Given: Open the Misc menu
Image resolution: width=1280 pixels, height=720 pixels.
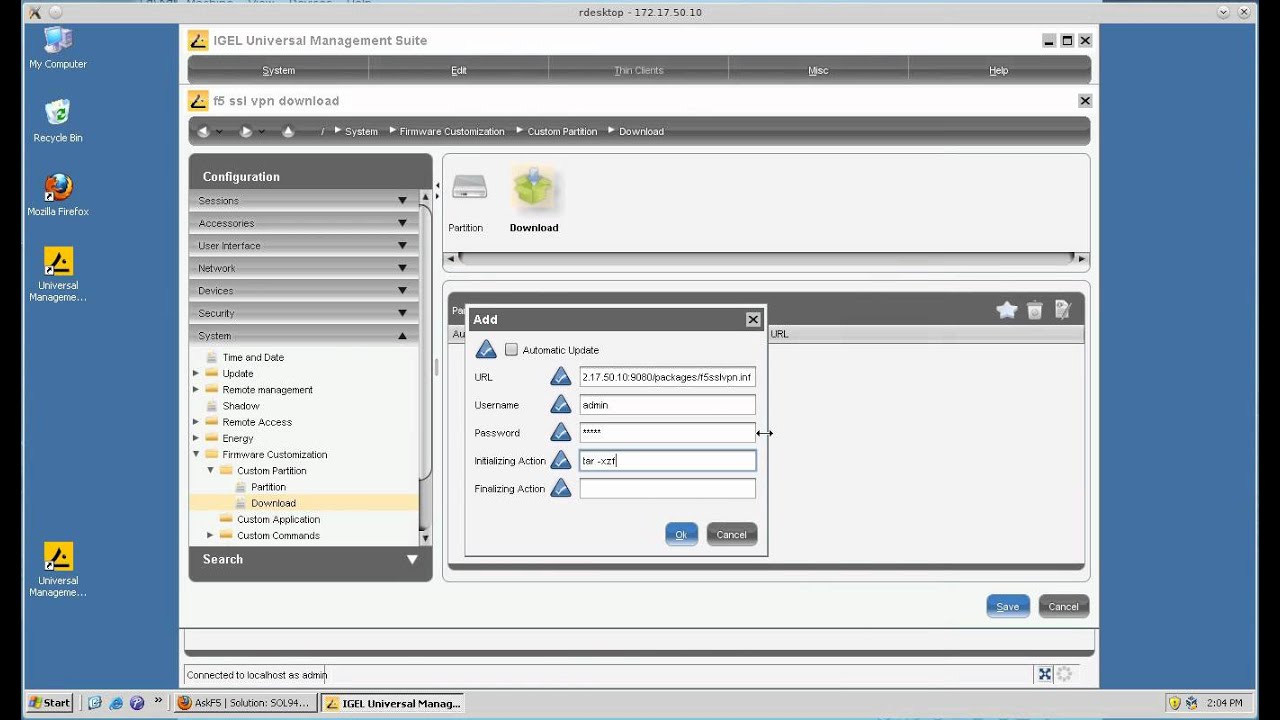Looking at the screenshot, I should click(818, 70).
